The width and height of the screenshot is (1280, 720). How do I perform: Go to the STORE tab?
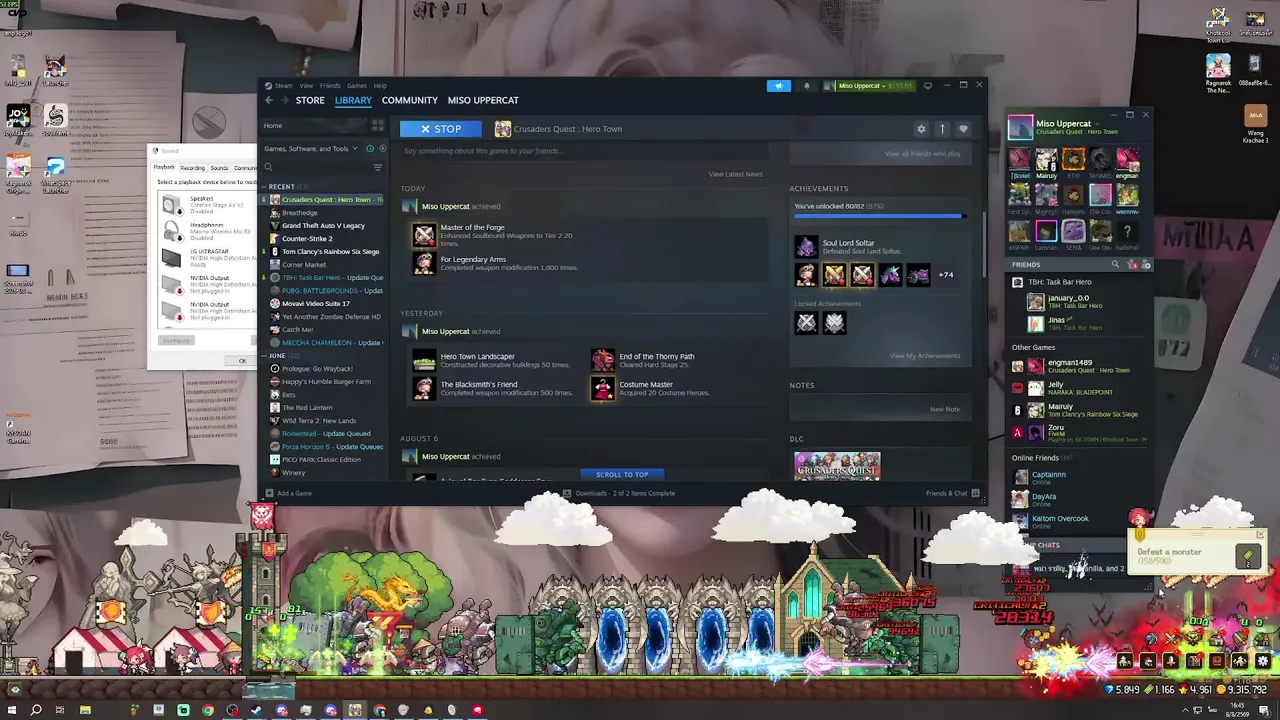point(310,100)
